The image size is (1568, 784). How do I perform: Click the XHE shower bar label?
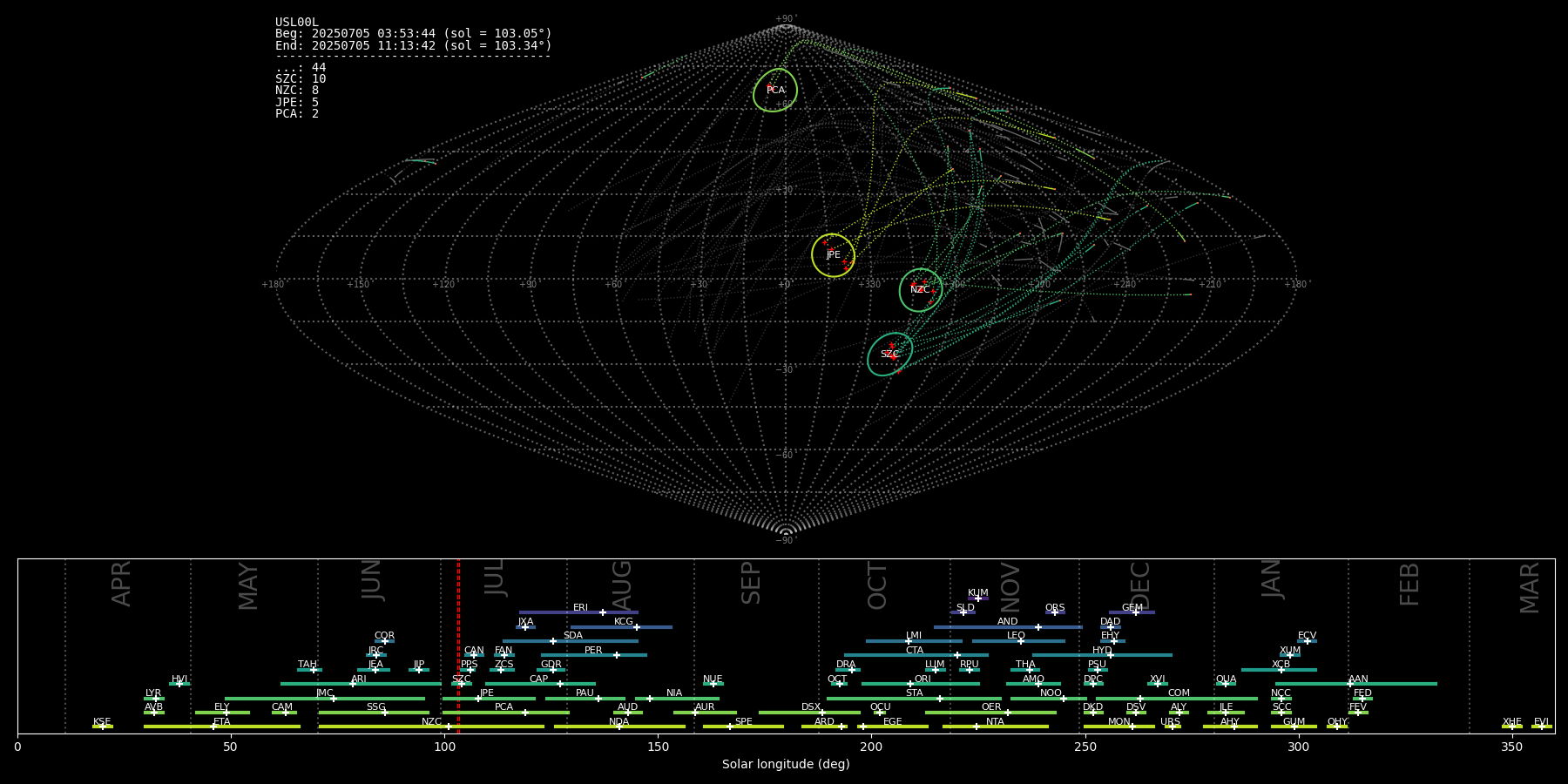[x=1511, y=722]
